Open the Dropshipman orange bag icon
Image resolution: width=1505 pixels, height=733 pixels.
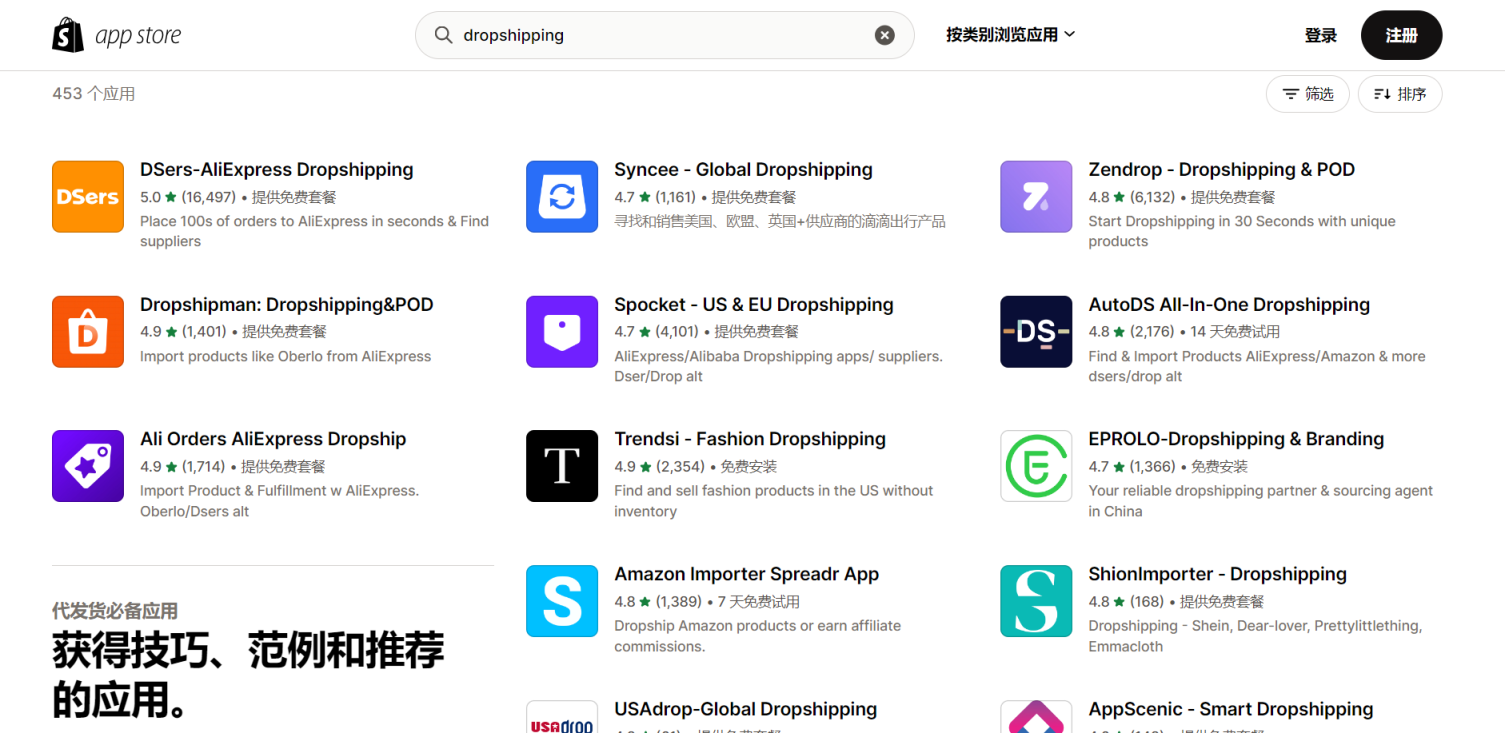click(87, 331)
